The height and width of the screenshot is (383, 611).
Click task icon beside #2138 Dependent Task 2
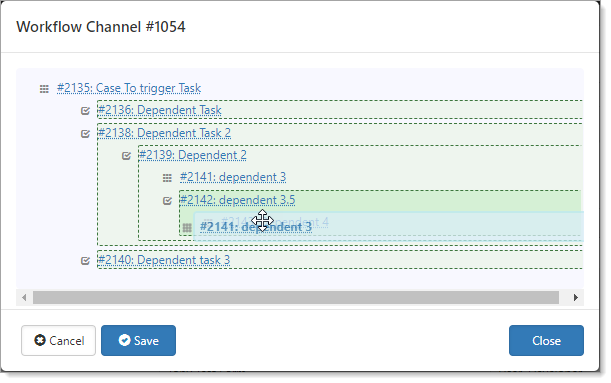(x=85, y=134)
